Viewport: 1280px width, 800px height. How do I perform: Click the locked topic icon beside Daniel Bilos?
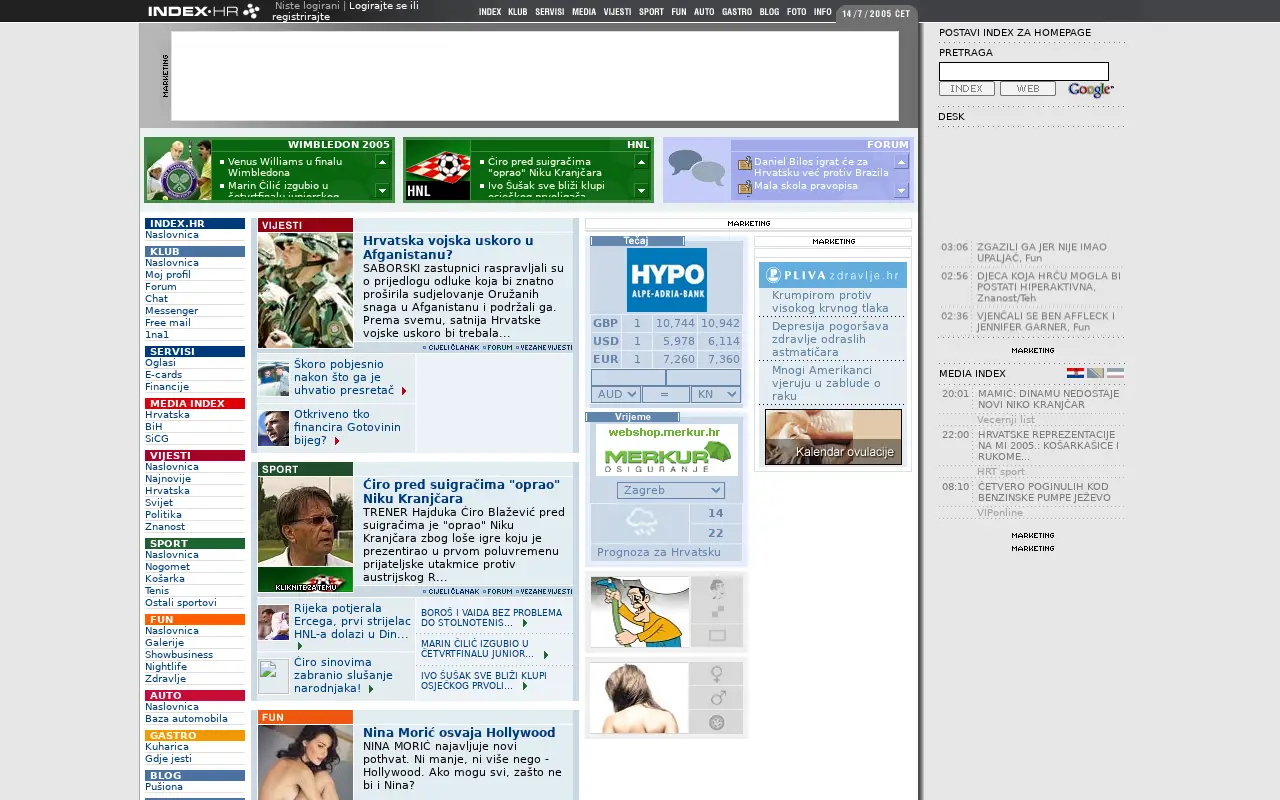[x=744, y=163]
